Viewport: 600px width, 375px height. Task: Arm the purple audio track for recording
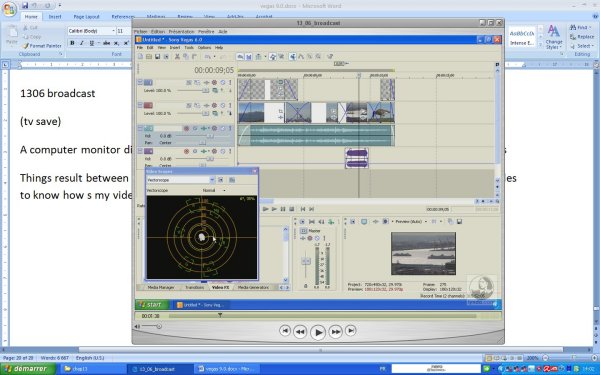point(186,151)
